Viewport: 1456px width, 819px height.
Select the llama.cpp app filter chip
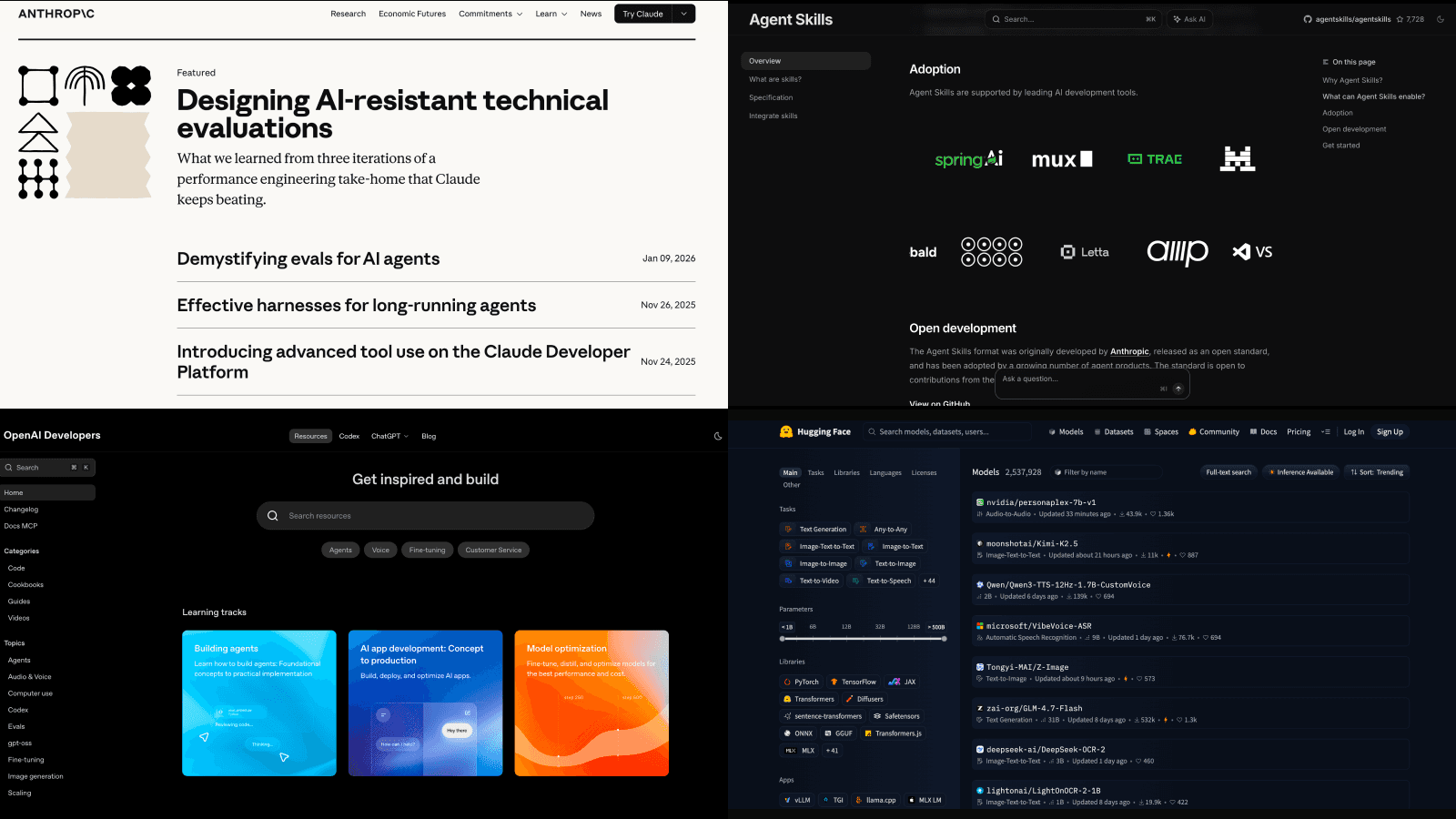coord(875,801)
